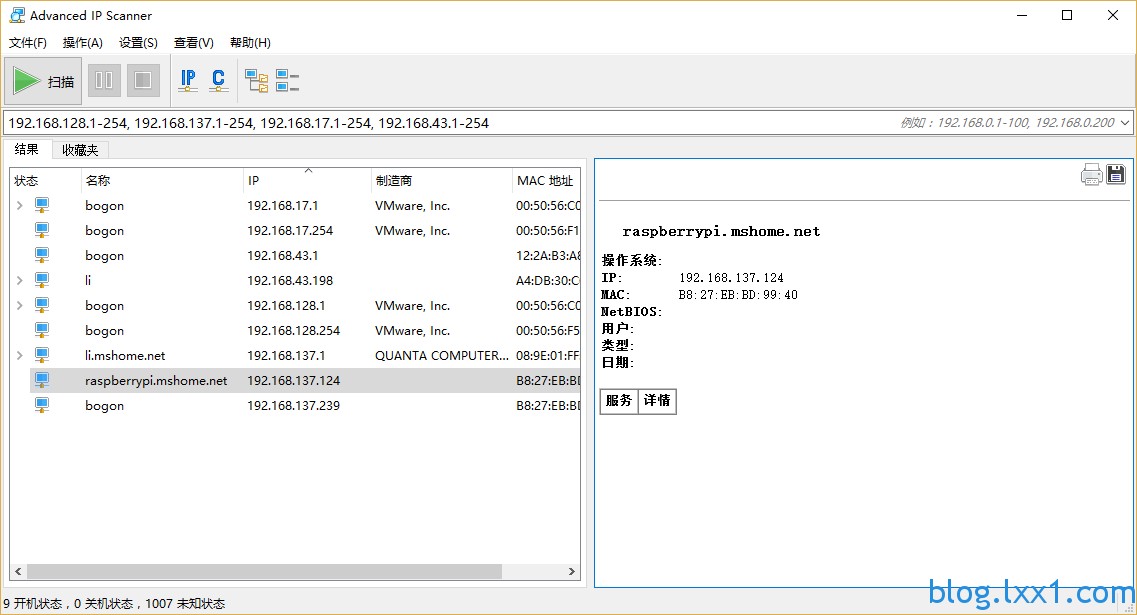Image resolution: width=1137 pixels, height=615 pixels.
Task: Expand the li.mshome.net row
Action: (20, 355)
